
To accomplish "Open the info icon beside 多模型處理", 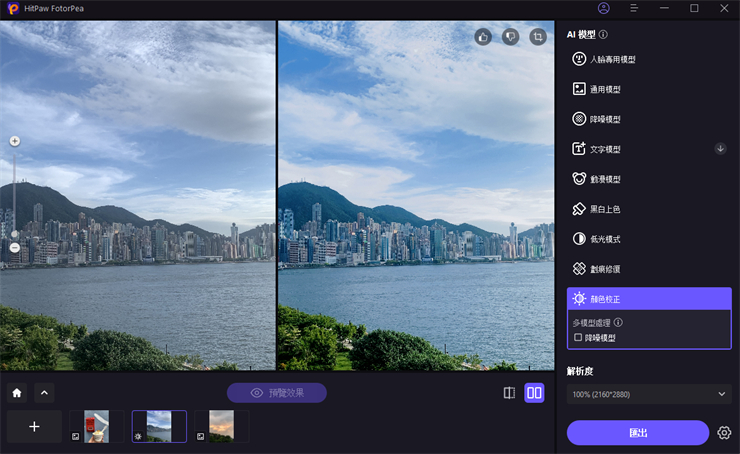I will [618, 322].
